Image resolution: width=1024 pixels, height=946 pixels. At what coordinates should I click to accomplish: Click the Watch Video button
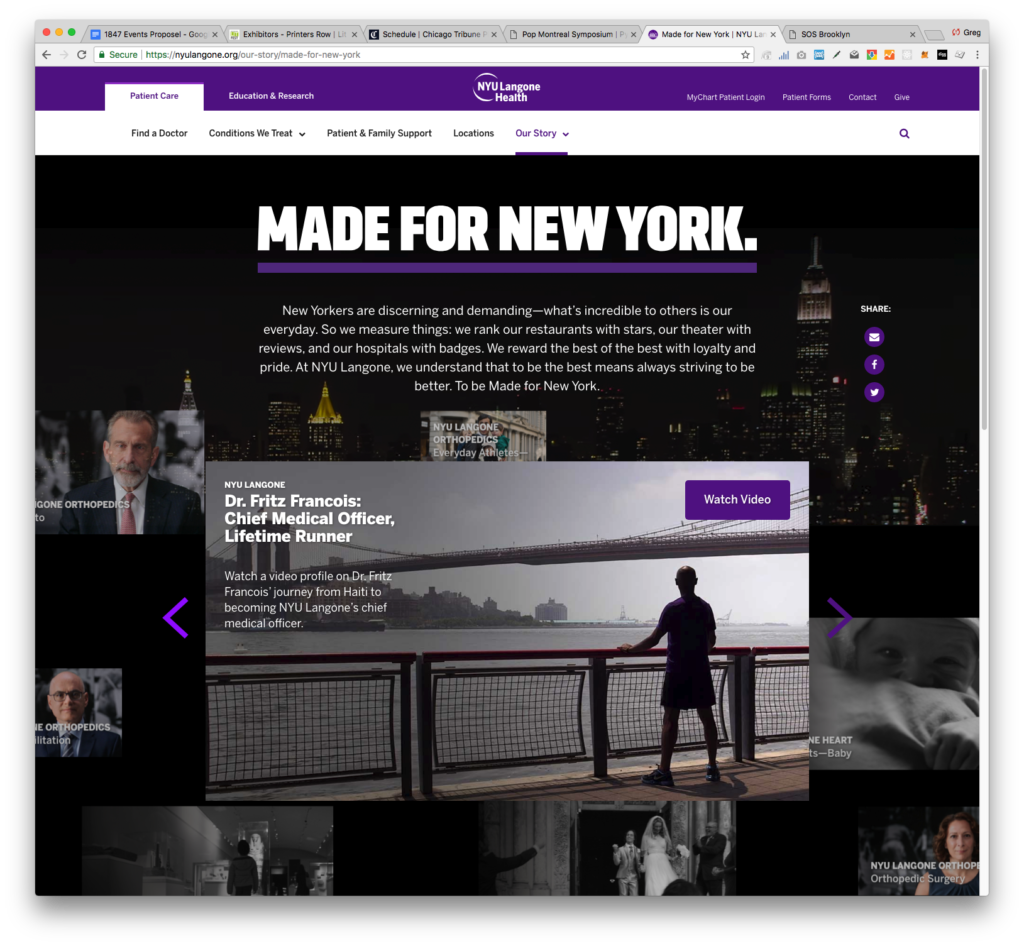click(737, 499)
